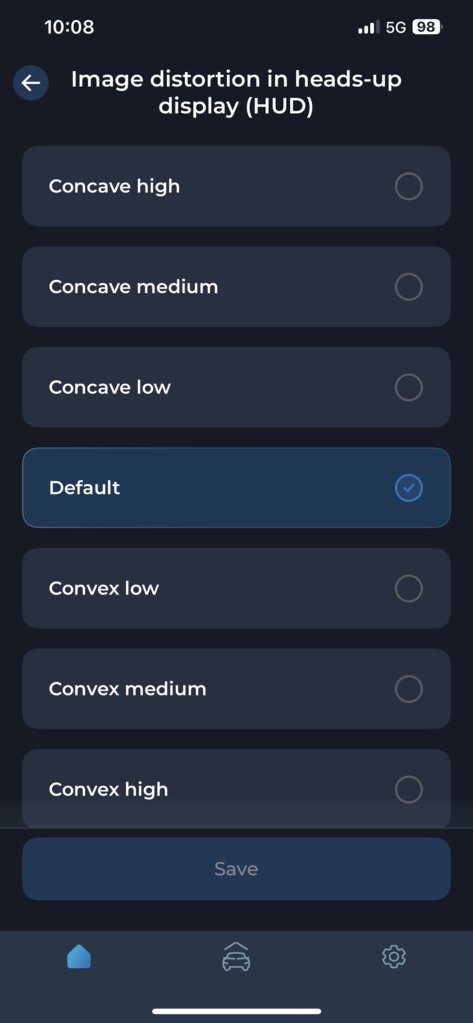Viewport: 473px width, 1023px height.
Task: Select the Concave high radio button
Action: coord(409,187)
